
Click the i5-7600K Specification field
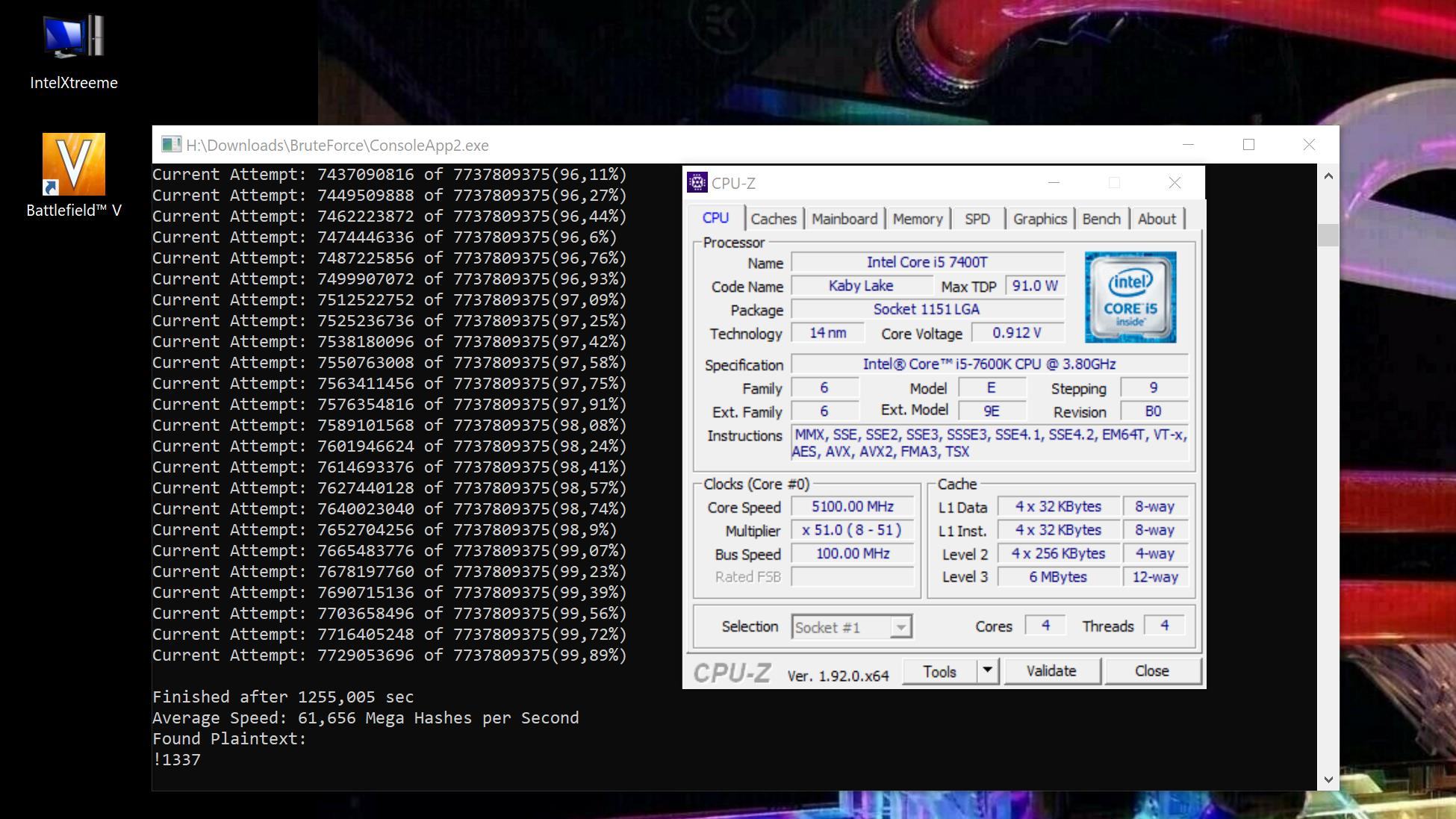click(x=989, y=364)
